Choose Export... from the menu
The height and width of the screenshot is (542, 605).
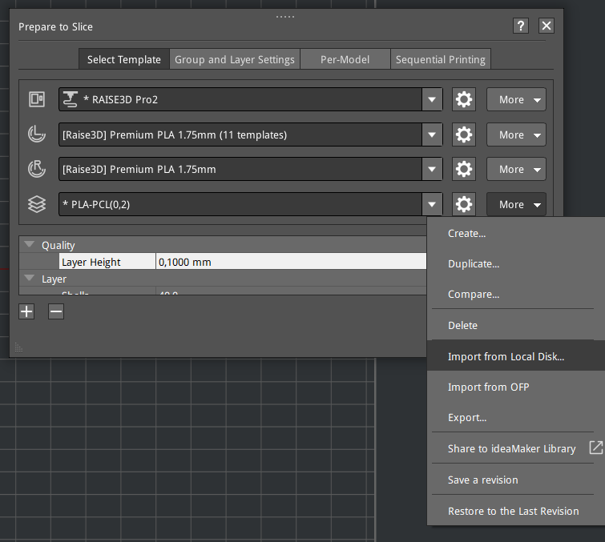pyautogui.click(x=516, y=417)
